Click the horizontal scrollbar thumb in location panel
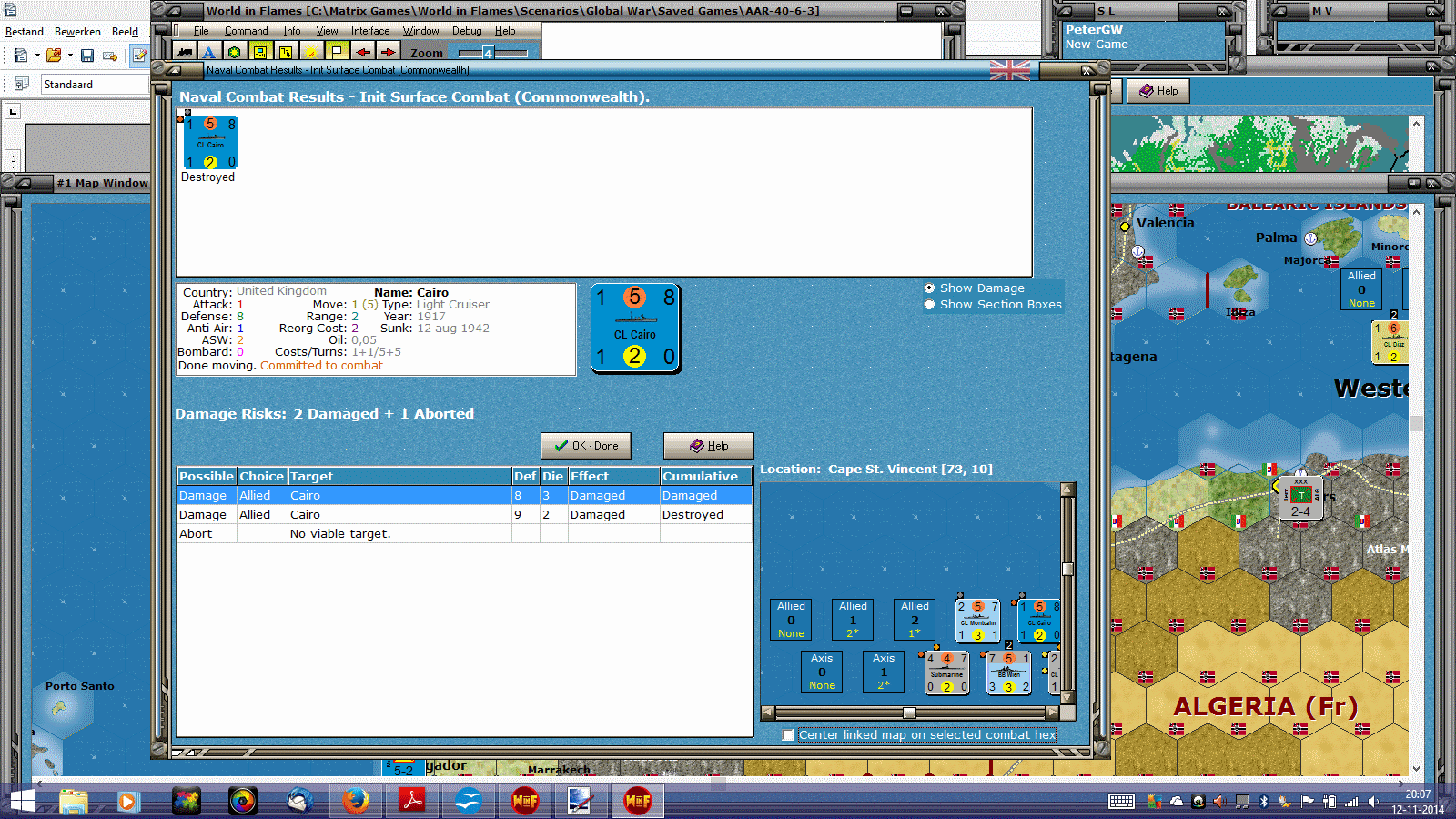 pyautogui.click(x=909, y=713)
